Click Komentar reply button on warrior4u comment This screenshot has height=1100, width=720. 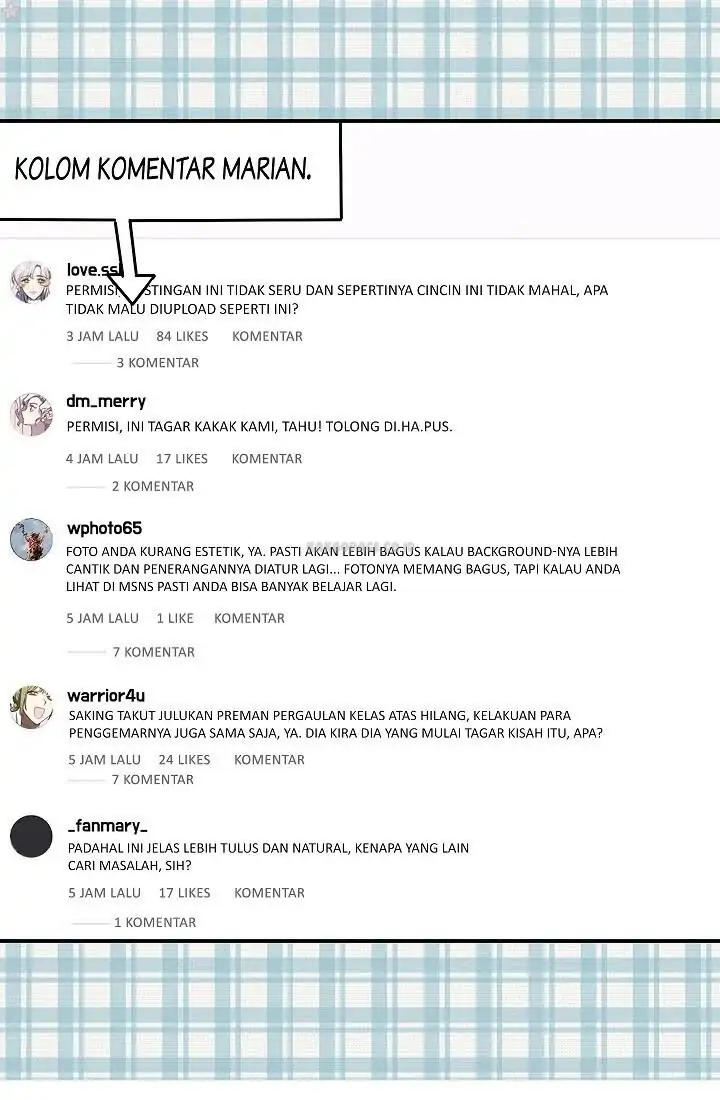point(269,760)
